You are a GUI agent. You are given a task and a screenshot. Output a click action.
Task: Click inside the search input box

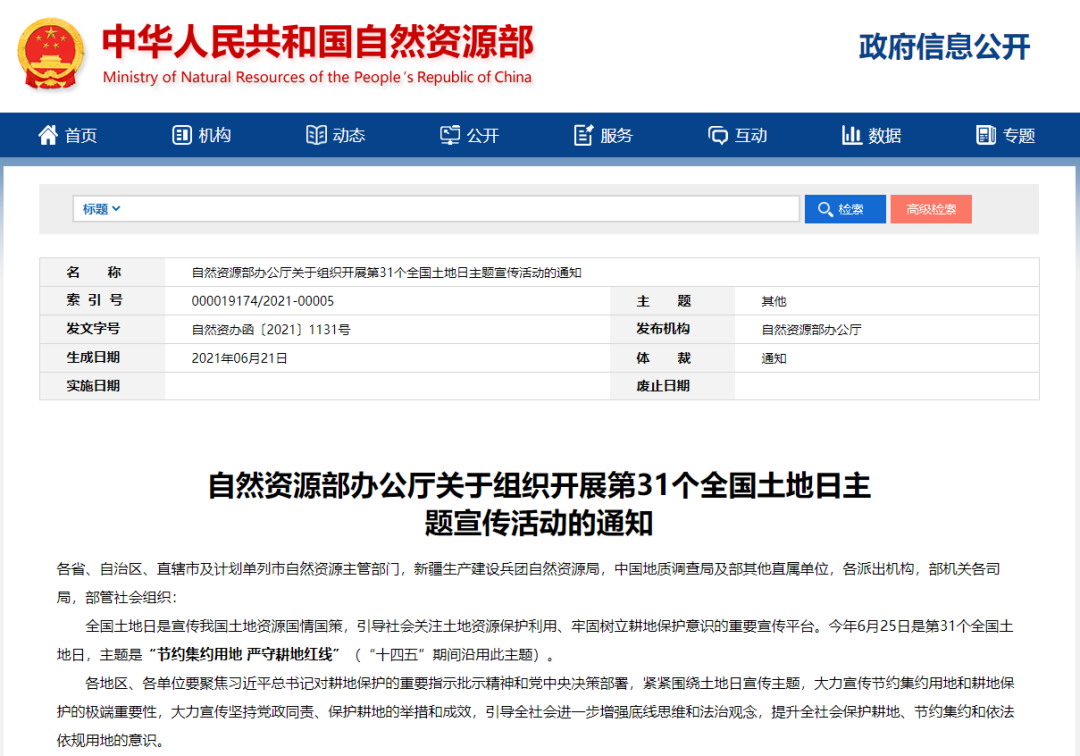[x=450, y=208]
